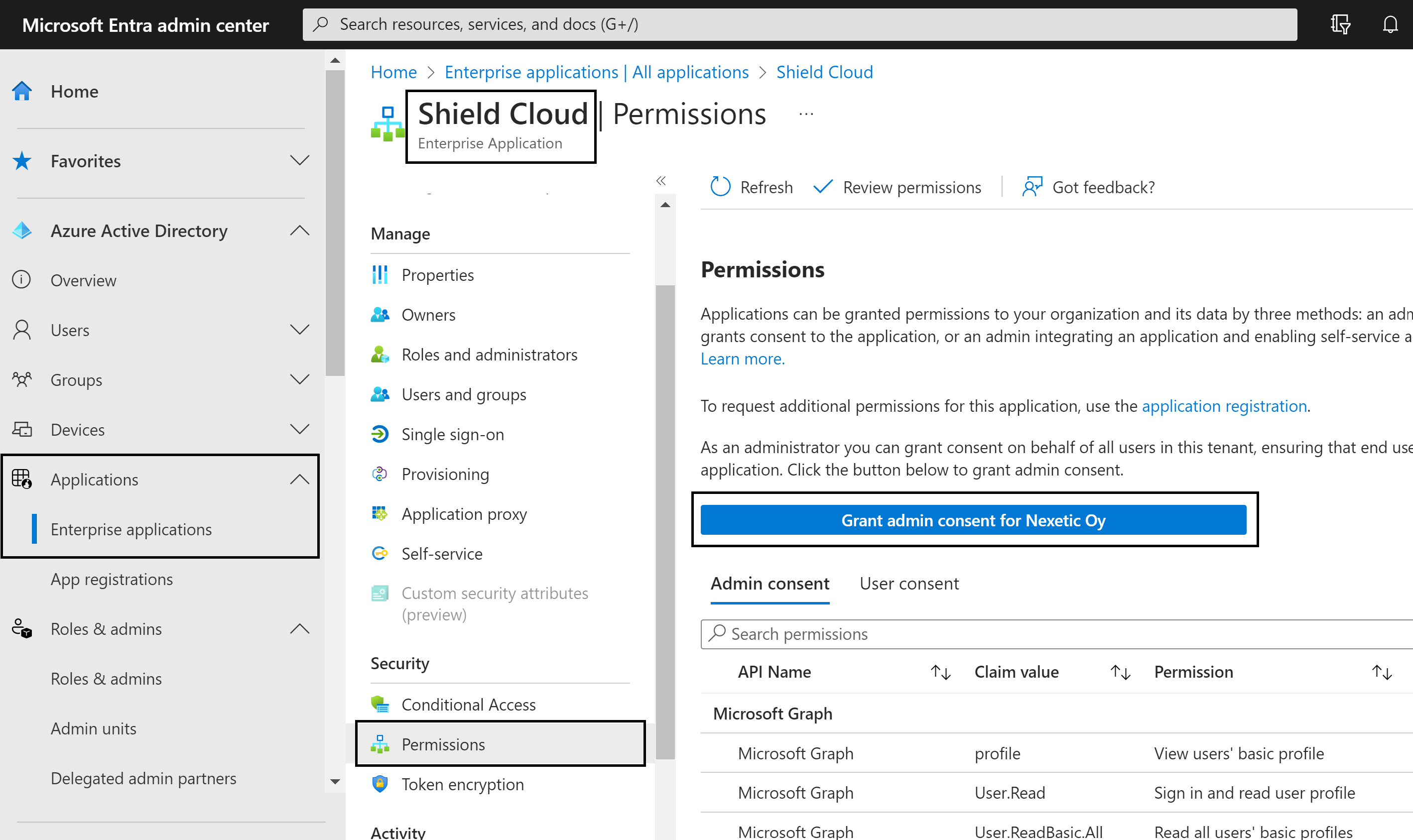Viewport: 1413px width, 840px height.
Task: Click the Groups people icon
Action: [22, 379]
